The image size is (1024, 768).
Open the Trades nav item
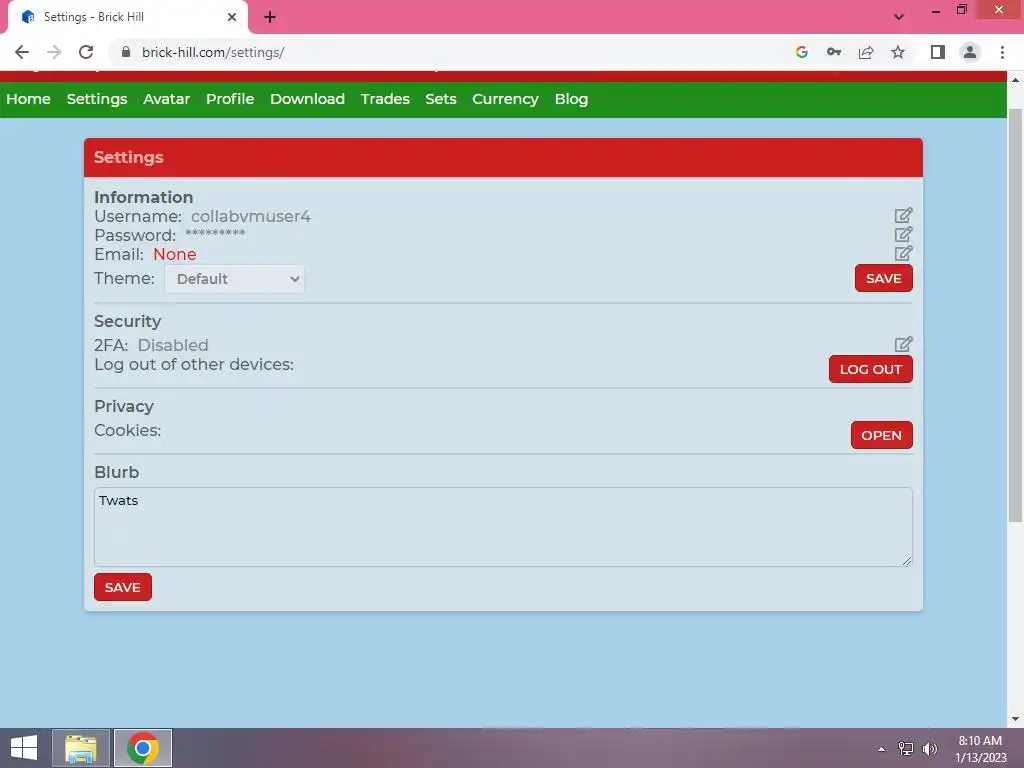pyautogui.click(x=385, y=99)
